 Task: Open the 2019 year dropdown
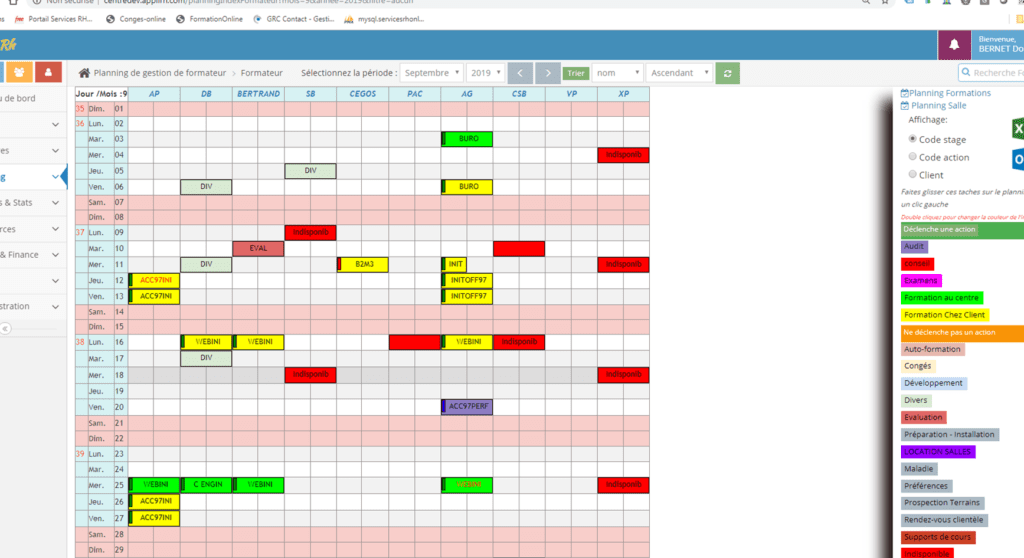(486, 73)
